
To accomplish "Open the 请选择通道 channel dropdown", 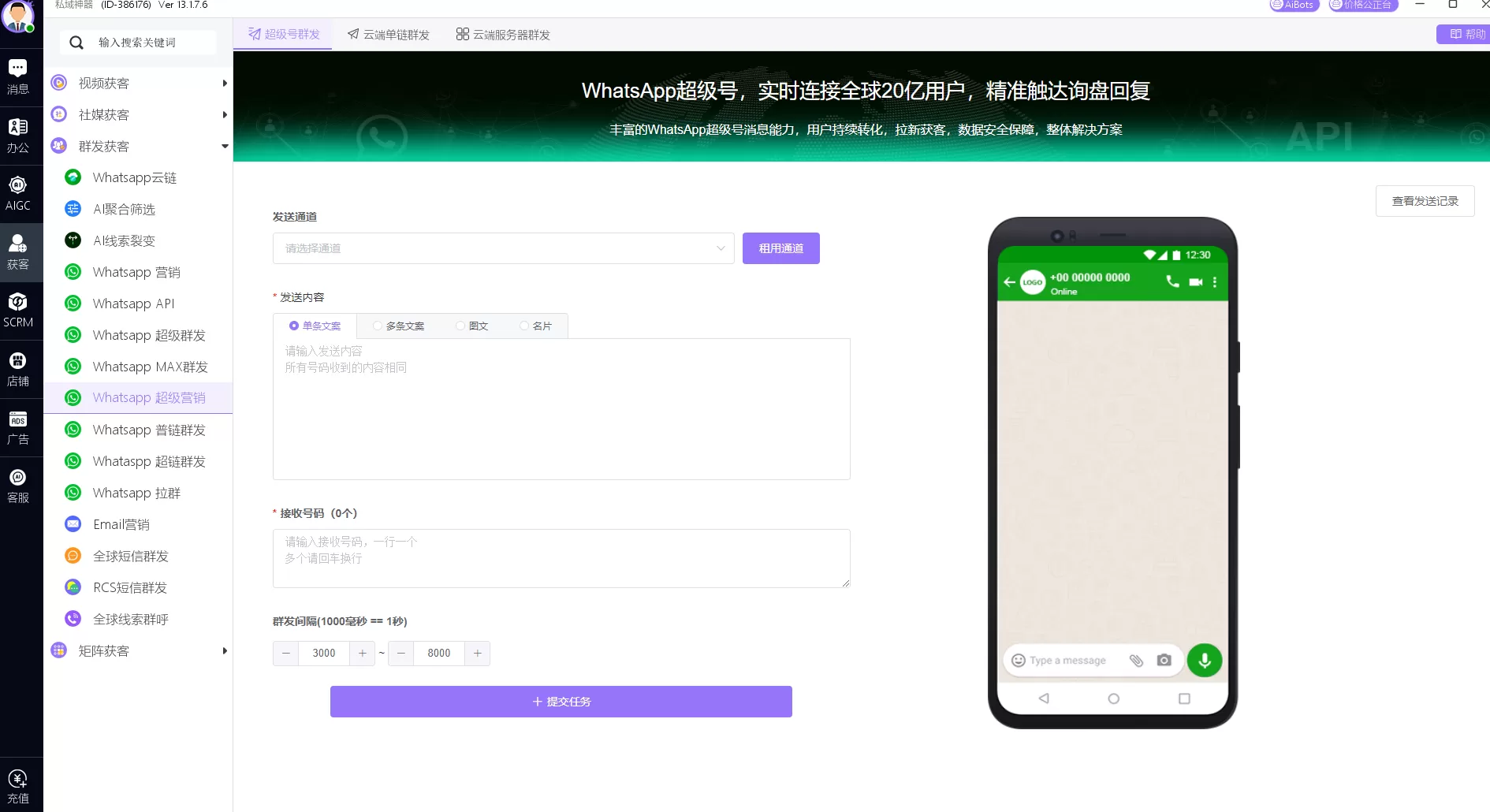I will coord(504,248).
